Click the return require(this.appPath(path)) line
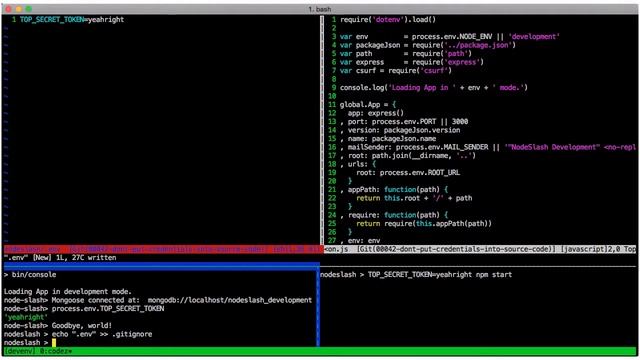Viewport: 640px width, 360px height. point(424,224)
